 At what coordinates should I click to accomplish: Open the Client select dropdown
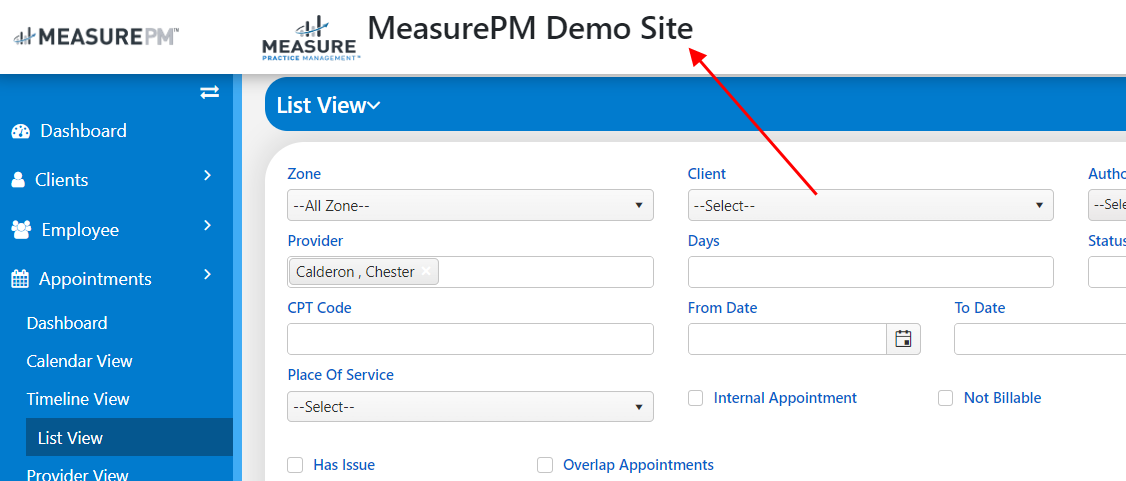(x=870, y=205)
